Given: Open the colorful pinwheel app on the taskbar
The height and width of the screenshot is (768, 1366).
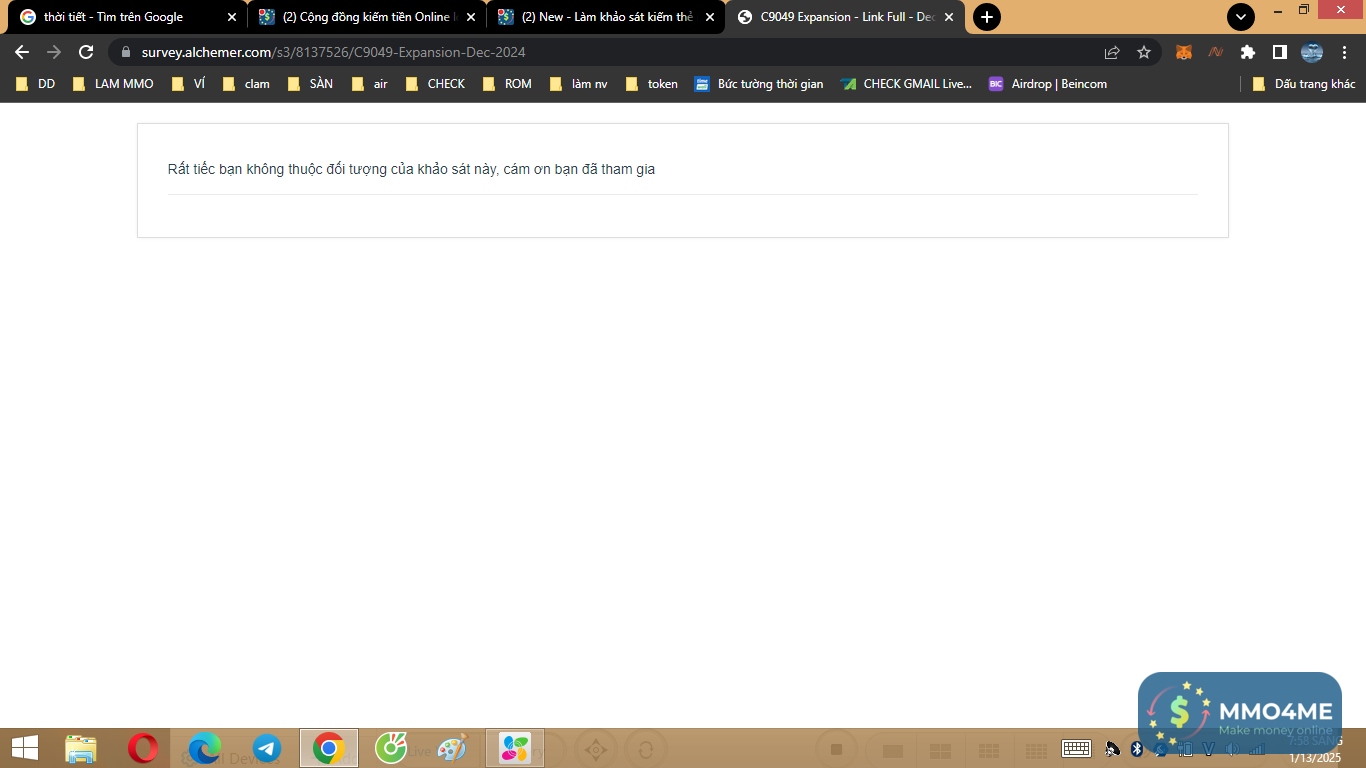Looking at the screenshot, I should 515,748.
